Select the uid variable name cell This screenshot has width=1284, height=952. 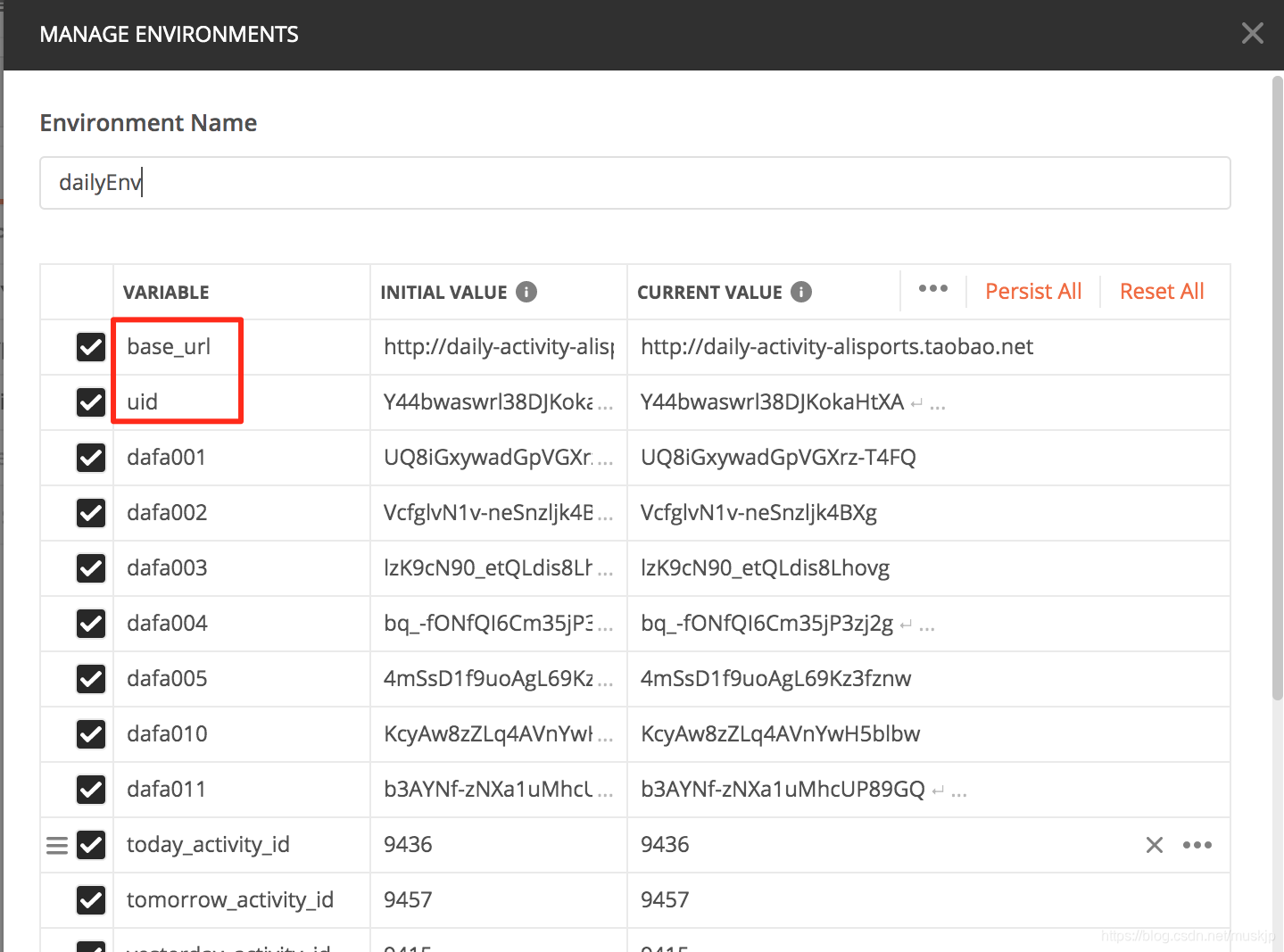point(242,402)
